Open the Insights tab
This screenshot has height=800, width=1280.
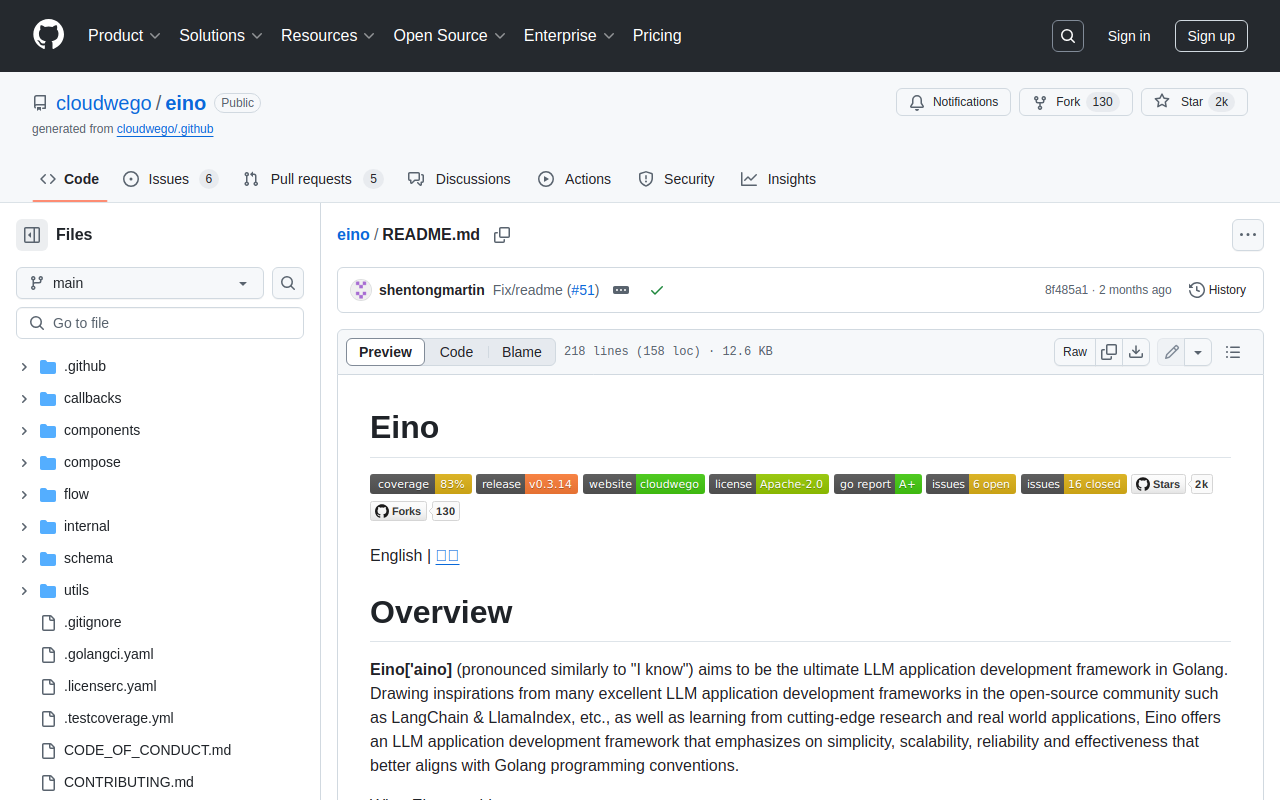[778, 179]
